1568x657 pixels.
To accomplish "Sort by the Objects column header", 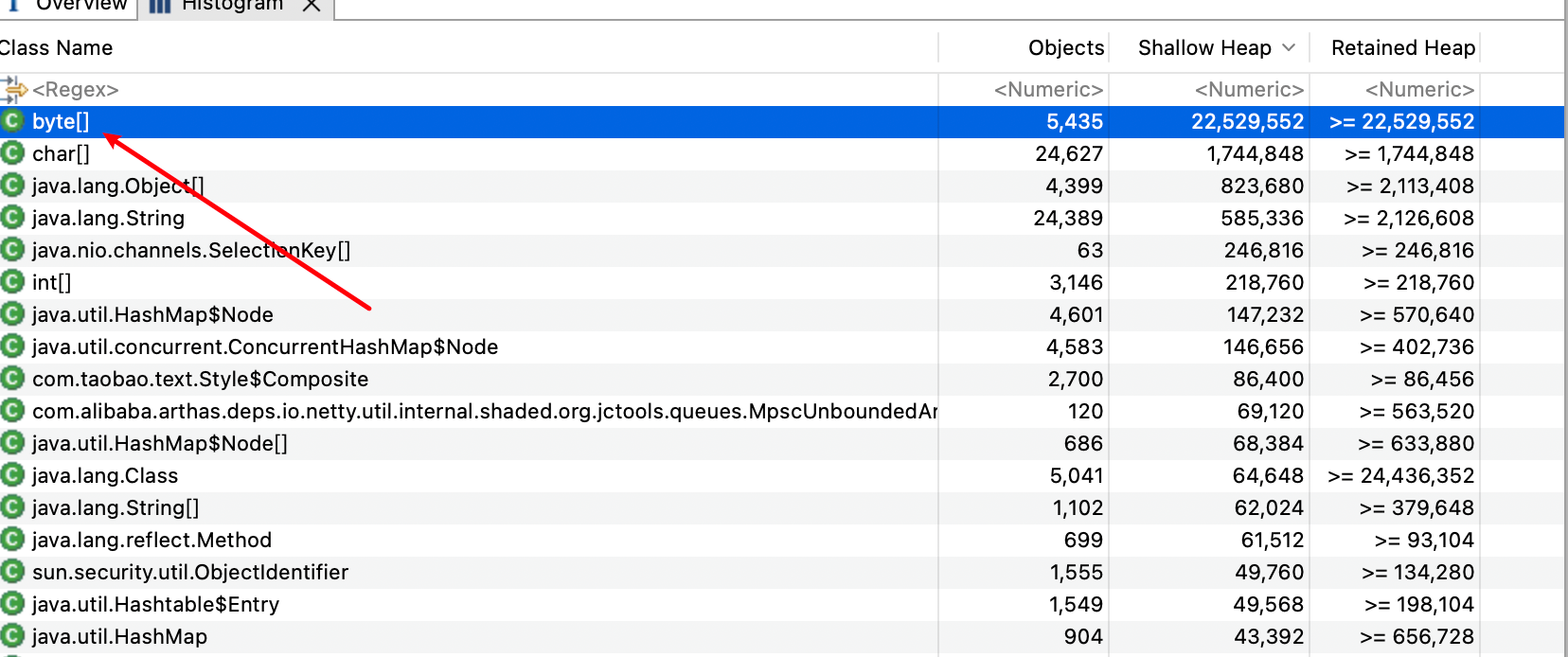I will [1065, 48].
